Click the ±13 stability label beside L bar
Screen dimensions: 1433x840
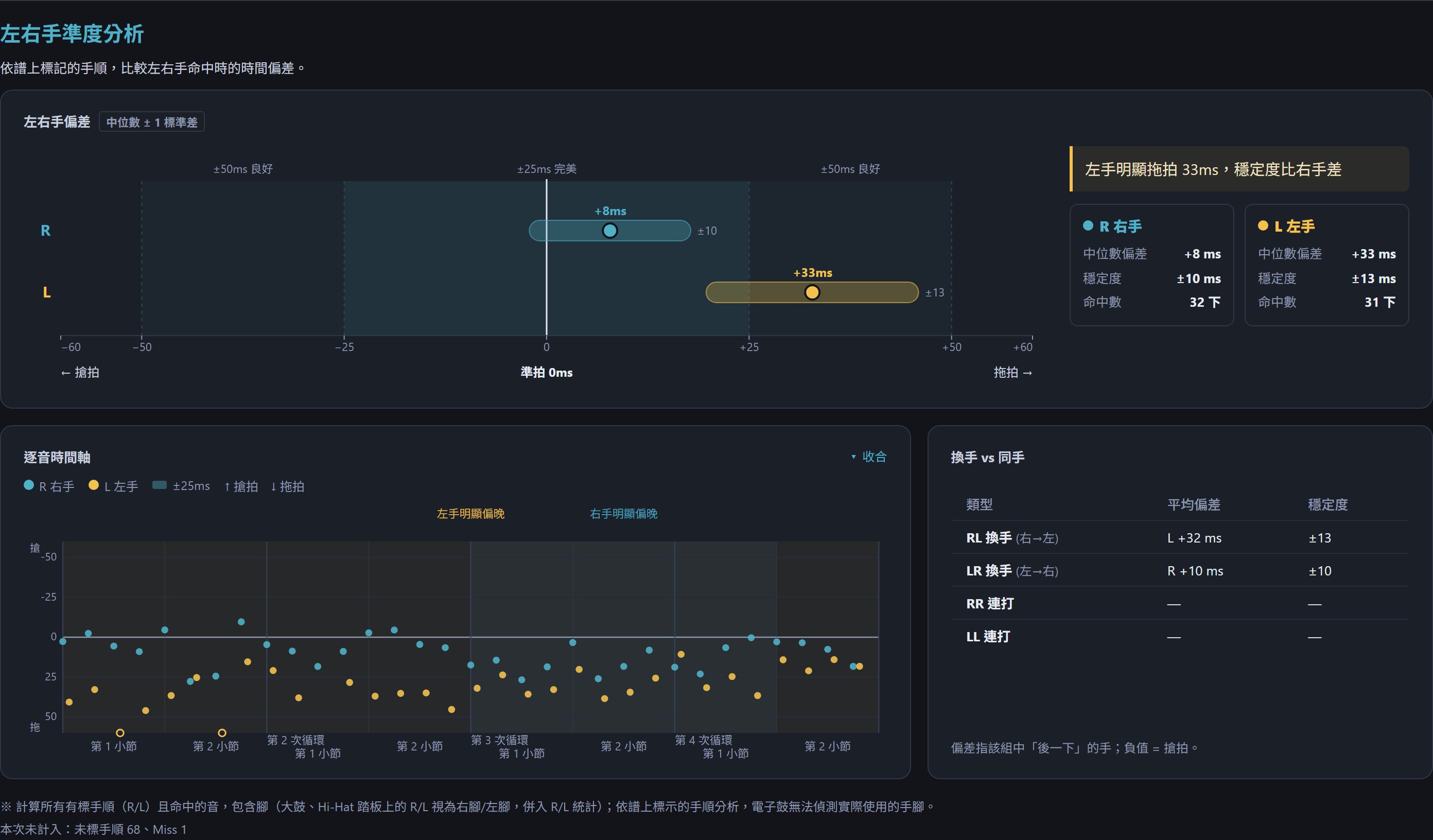point(934,292)
